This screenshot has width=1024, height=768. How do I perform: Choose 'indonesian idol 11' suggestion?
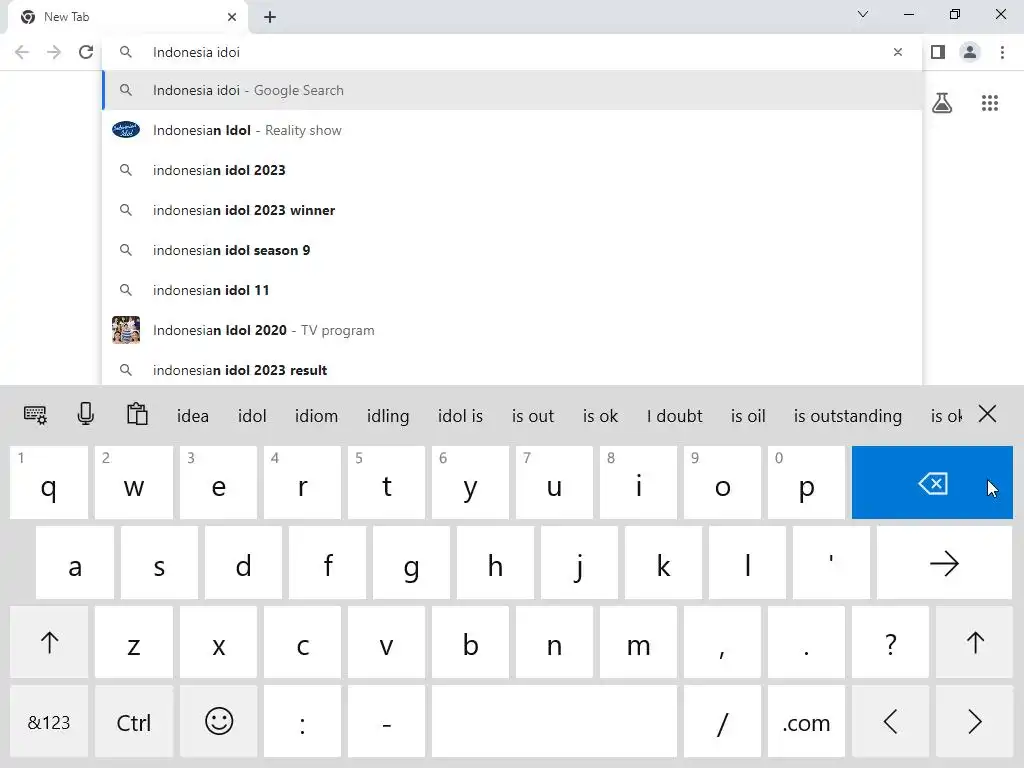point(513,290)
